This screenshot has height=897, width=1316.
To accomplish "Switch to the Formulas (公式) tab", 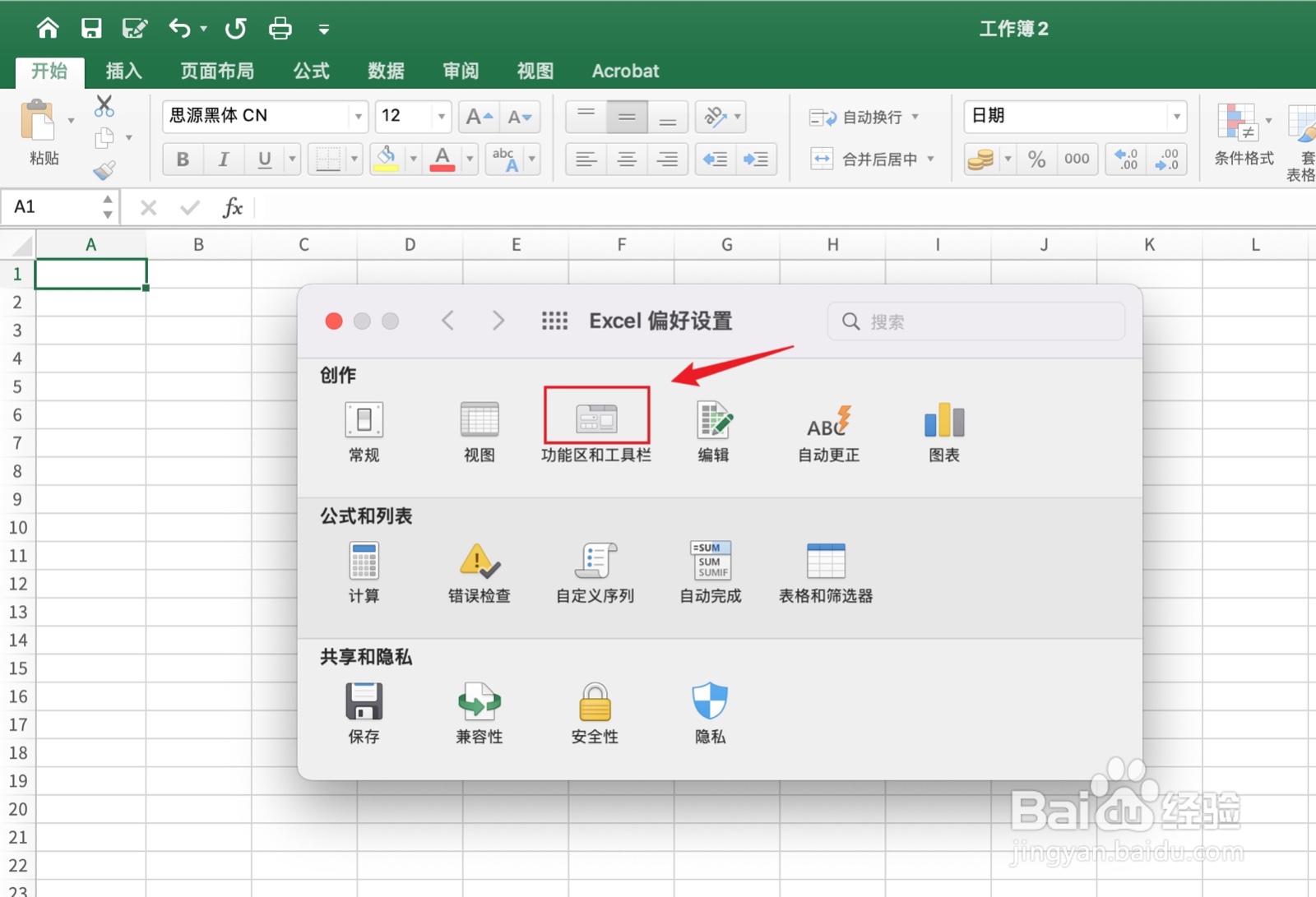I will click(312, 71).
